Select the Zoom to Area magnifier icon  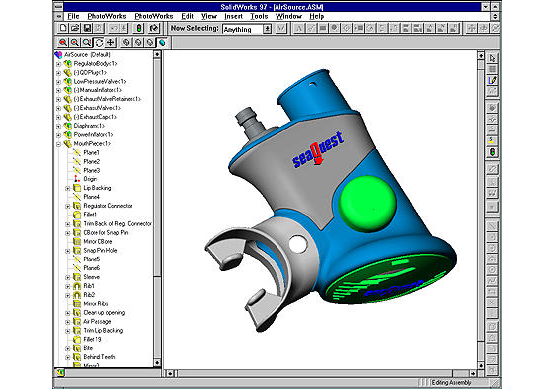click(x=75, y=43)
